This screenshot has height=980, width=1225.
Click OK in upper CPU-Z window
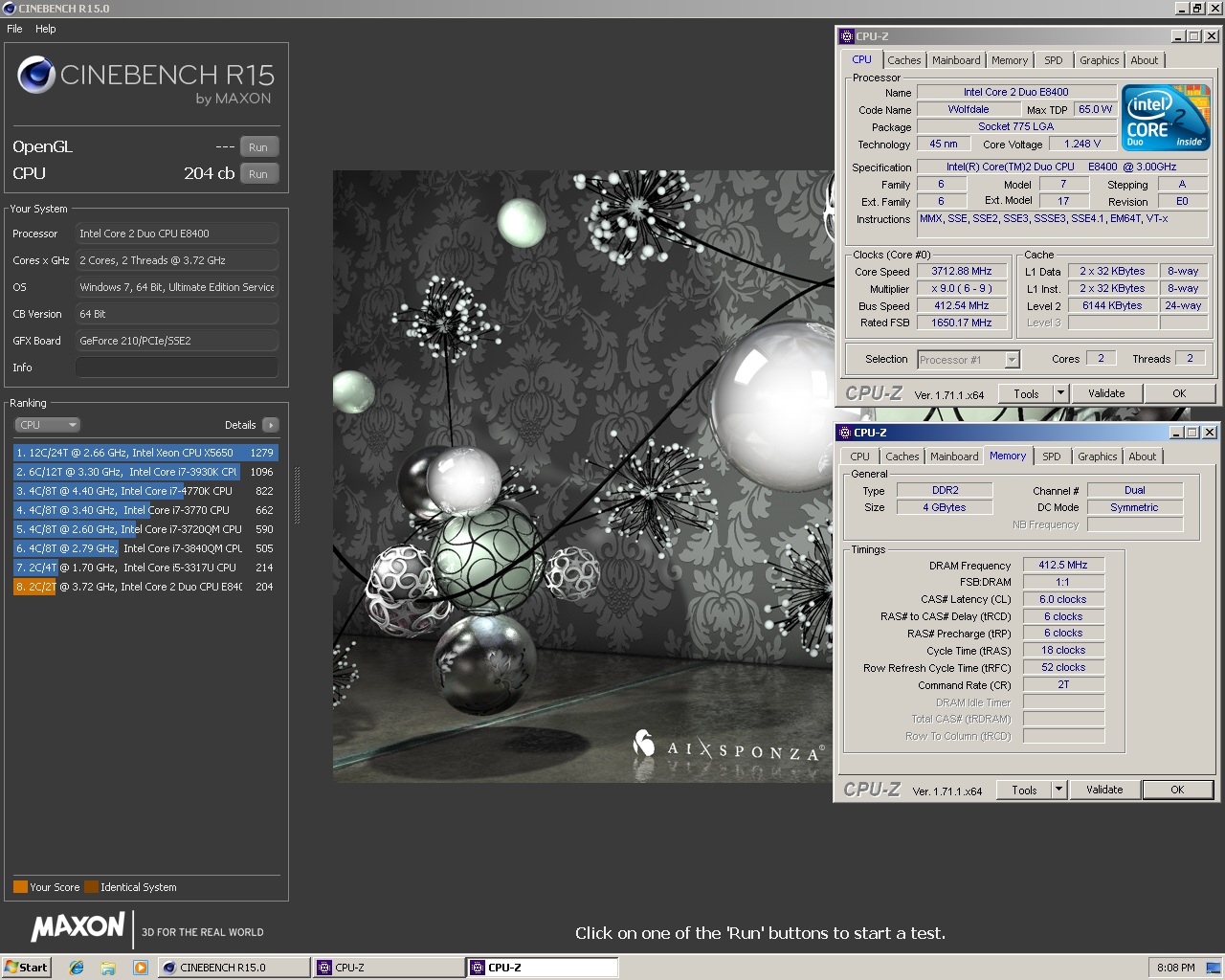pos(1179,393)
